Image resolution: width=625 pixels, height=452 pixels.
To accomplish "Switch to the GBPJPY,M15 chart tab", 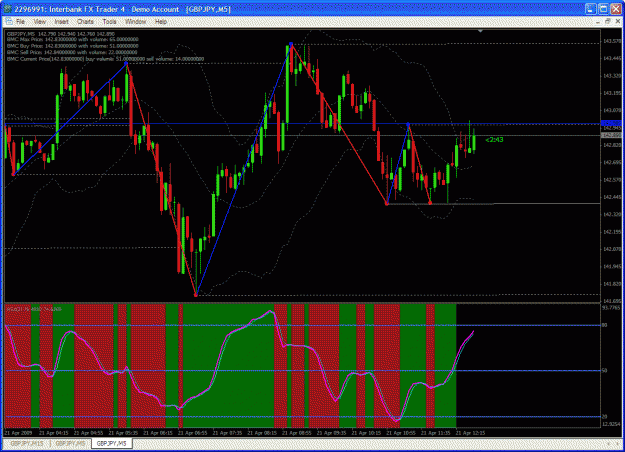I will (x=27, y=443).
